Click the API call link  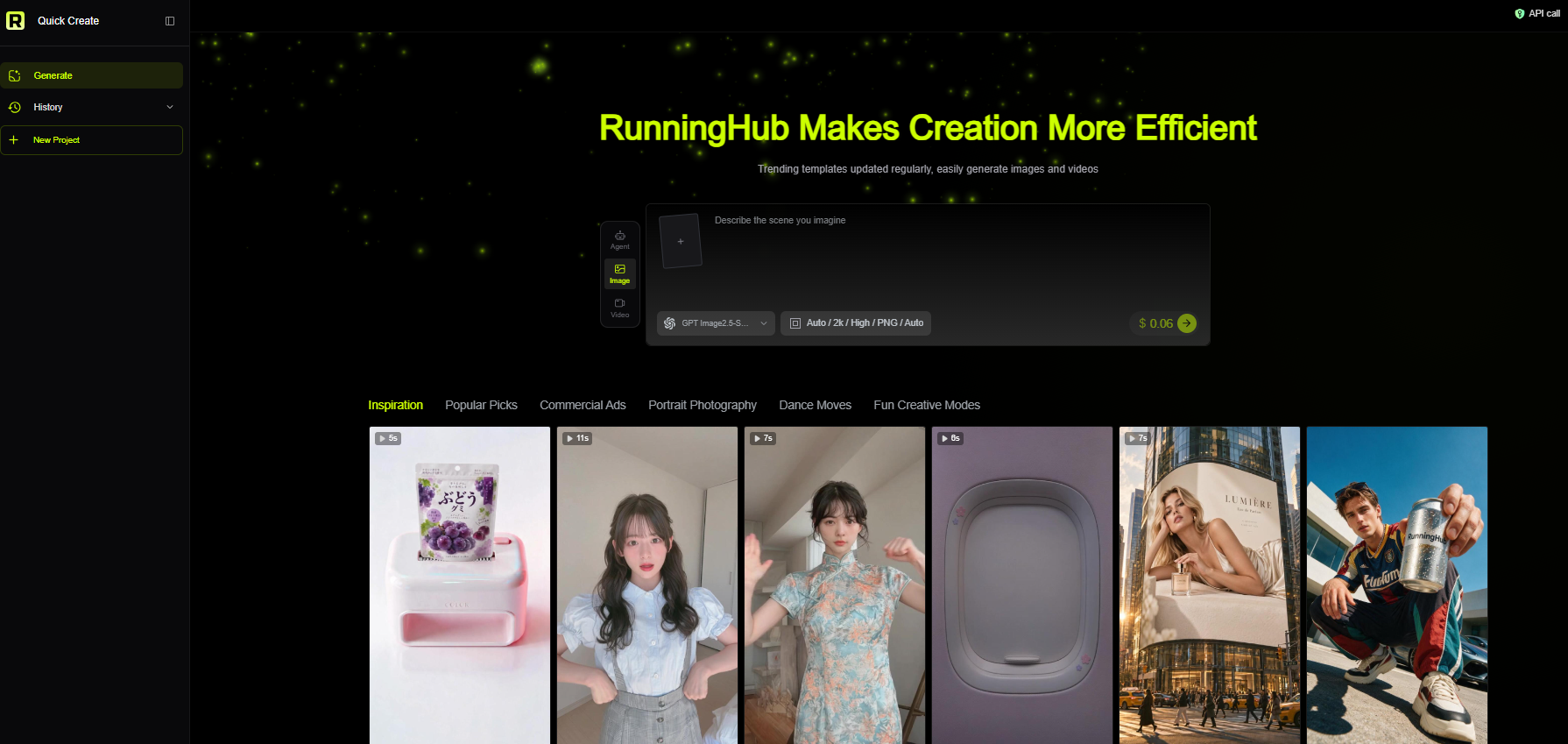1537,14
